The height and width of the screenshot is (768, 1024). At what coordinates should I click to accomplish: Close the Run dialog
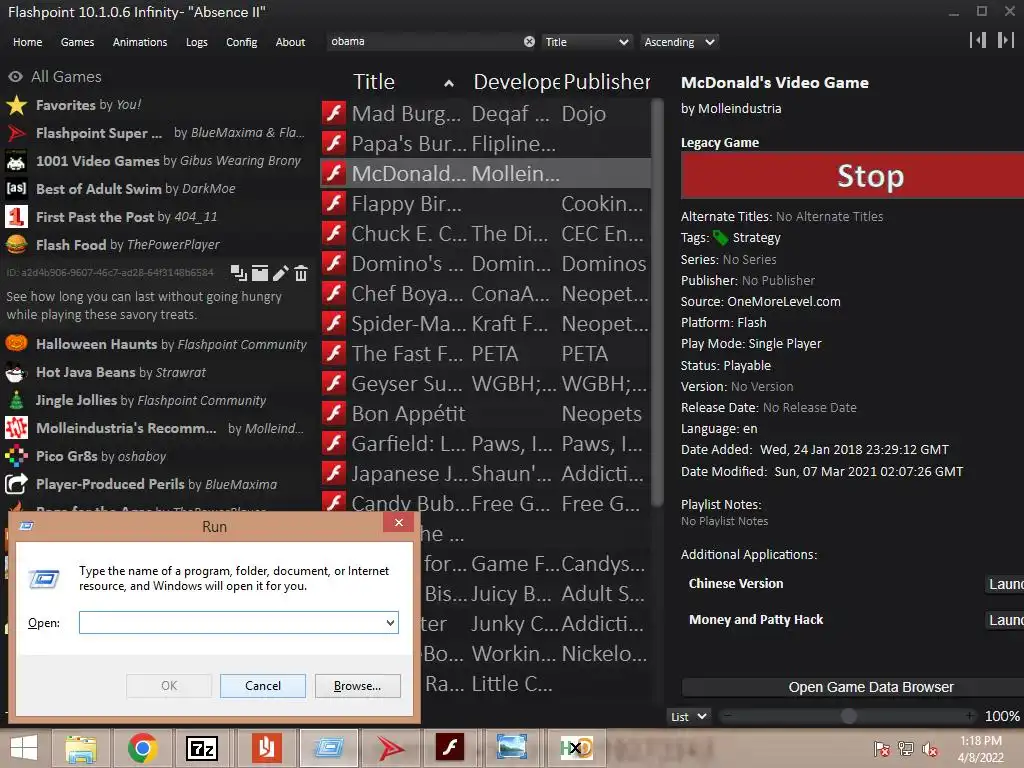398,522
